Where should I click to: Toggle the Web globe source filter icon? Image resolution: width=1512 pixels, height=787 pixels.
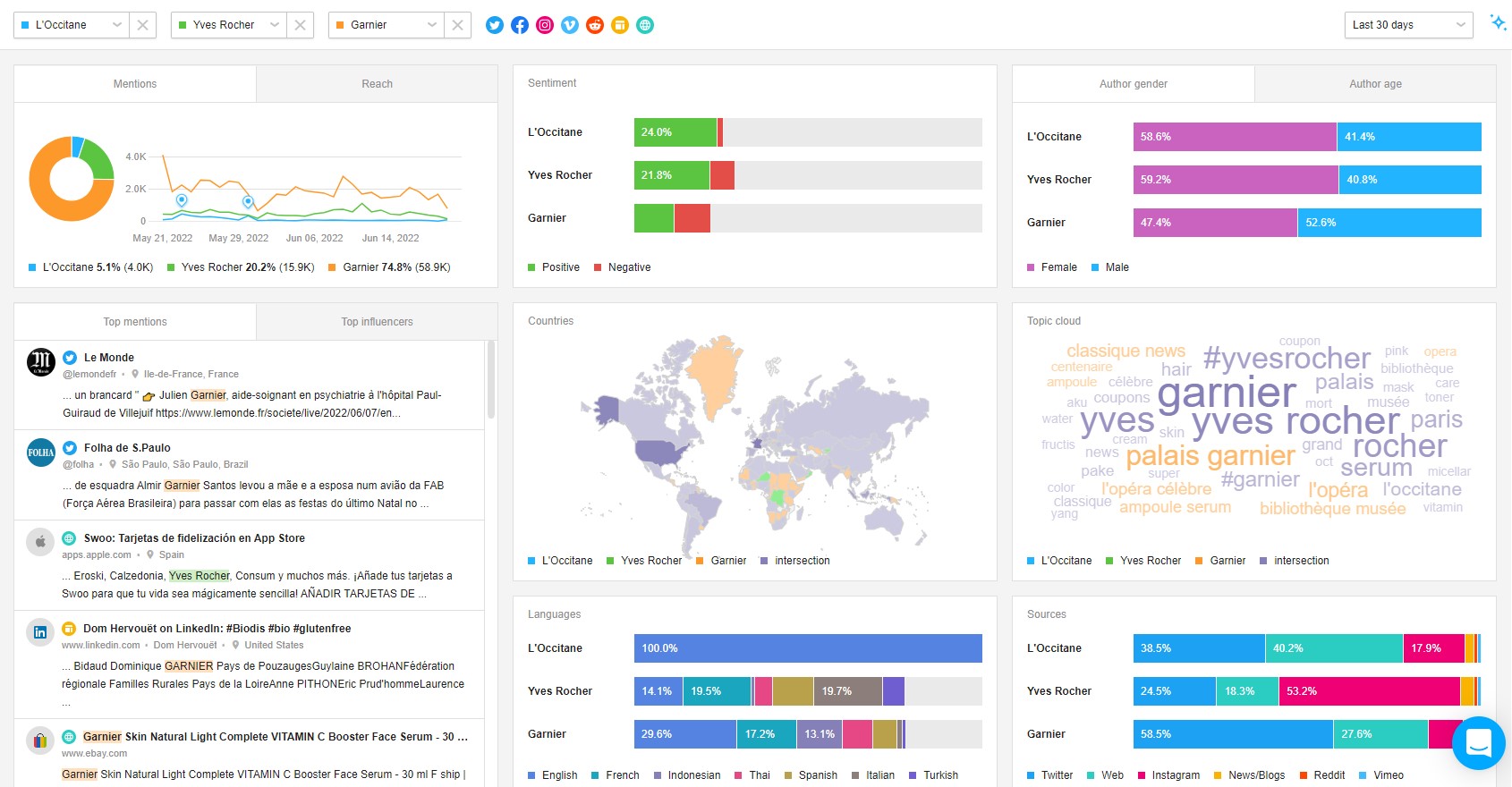point(645,25)
